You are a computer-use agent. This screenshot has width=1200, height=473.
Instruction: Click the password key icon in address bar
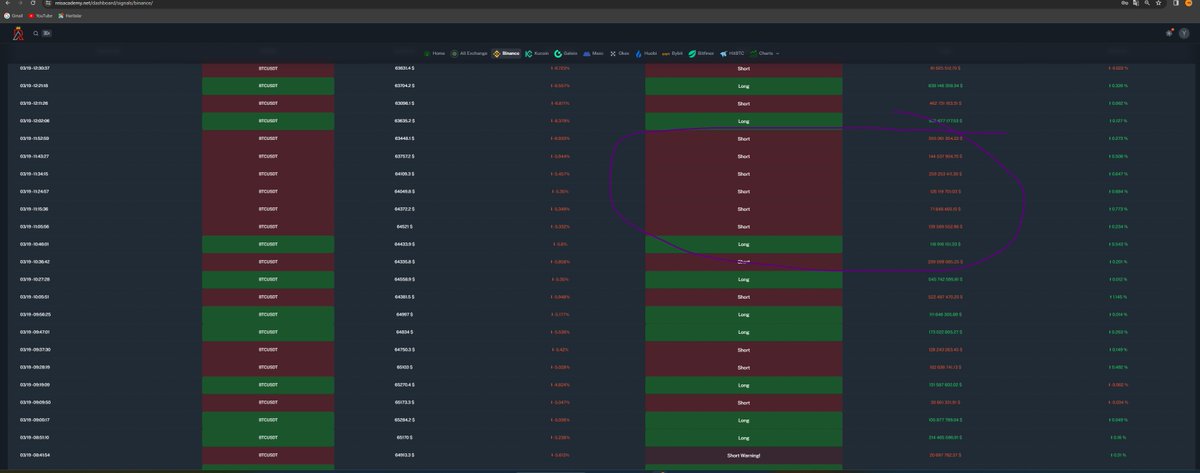pos(1125,3)
